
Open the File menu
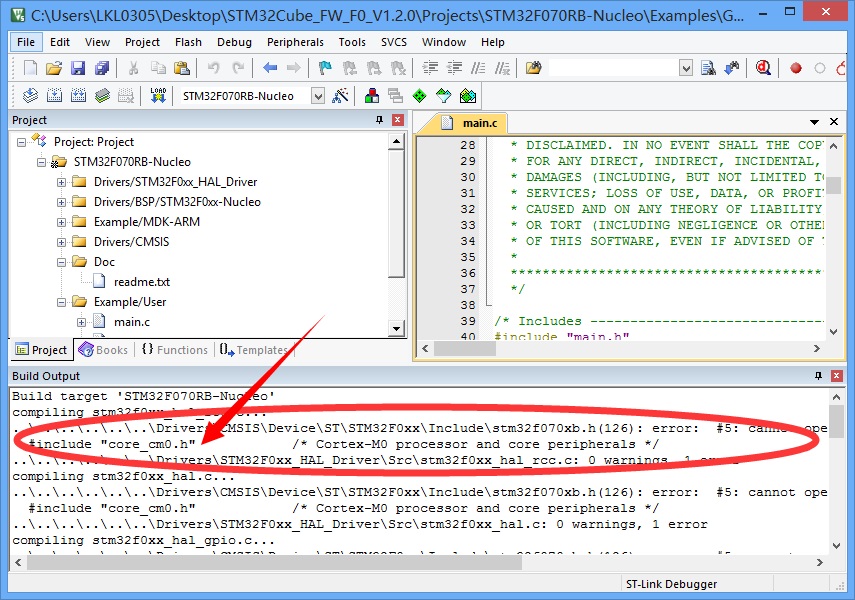(x=26, y=42)
